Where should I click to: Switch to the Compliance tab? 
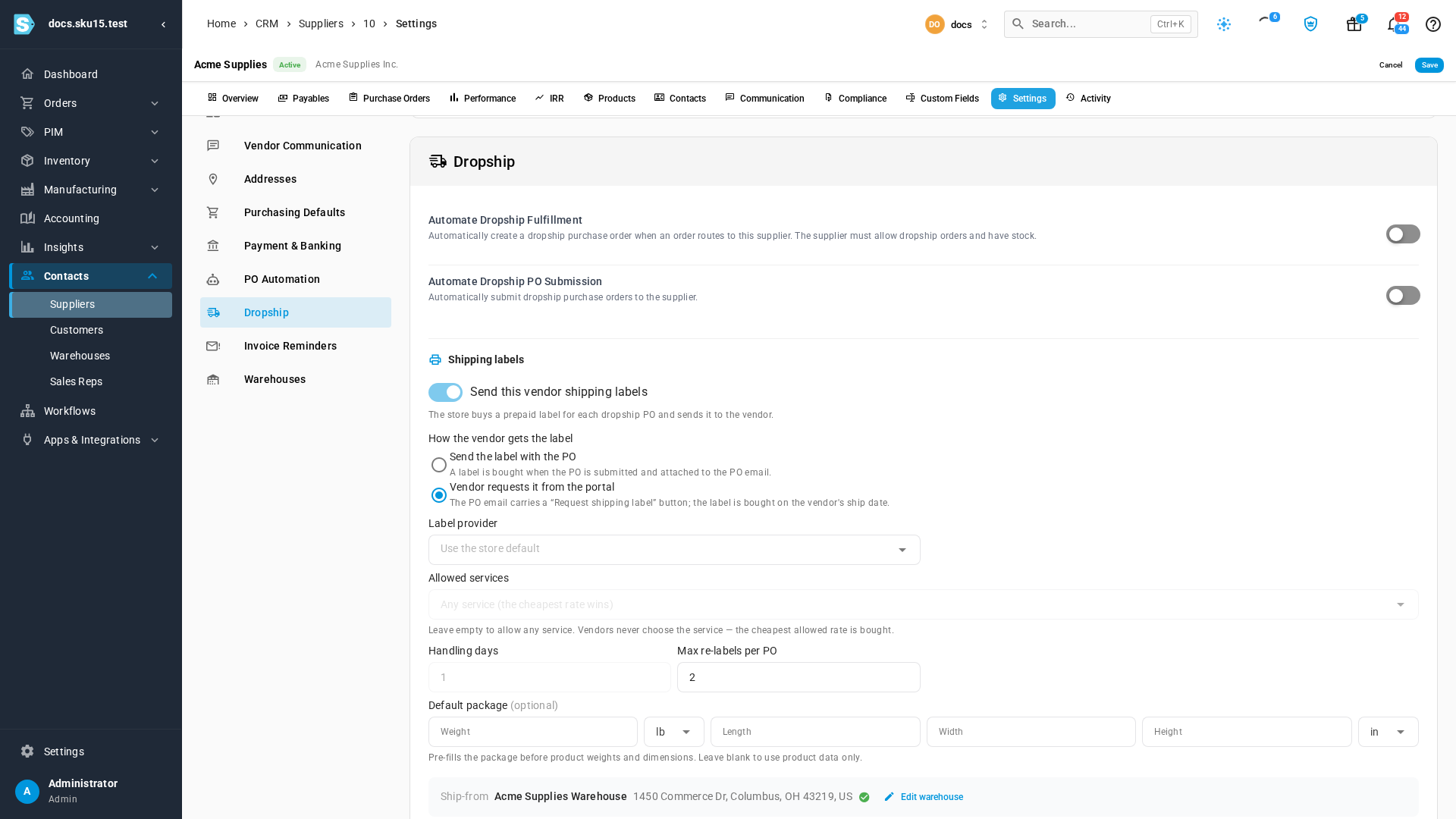point(855,99)
